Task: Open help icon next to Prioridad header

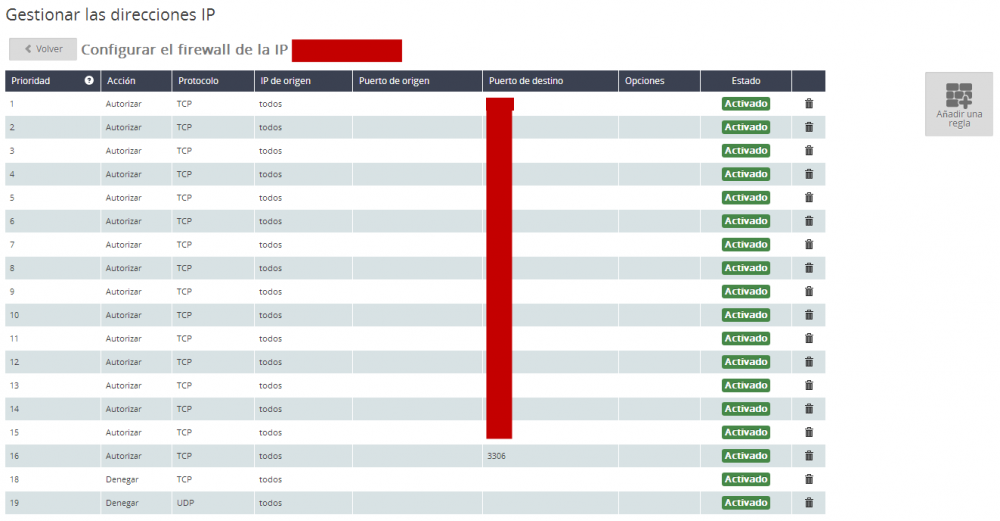Action: point(89,81)
